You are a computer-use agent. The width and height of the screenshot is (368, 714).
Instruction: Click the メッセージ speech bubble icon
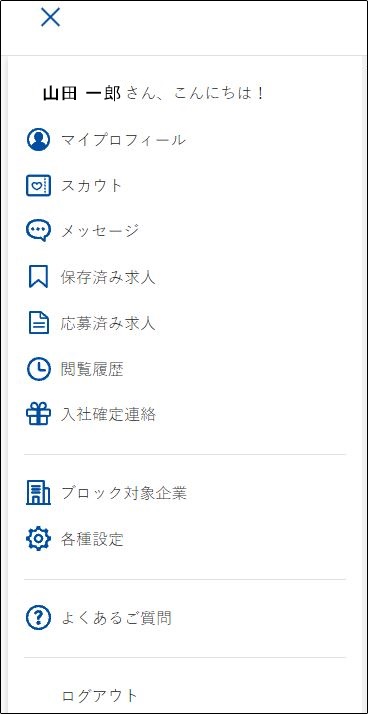(38, 231)
